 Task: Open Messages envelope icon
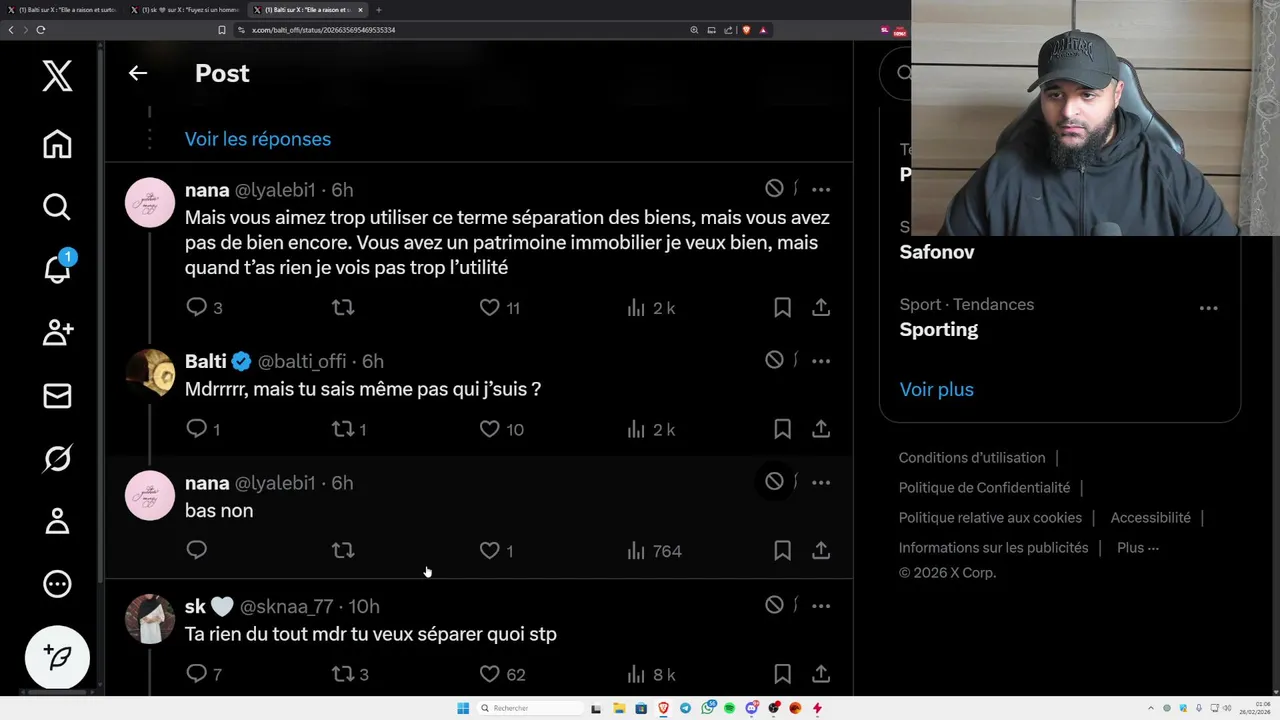[57, 397]
